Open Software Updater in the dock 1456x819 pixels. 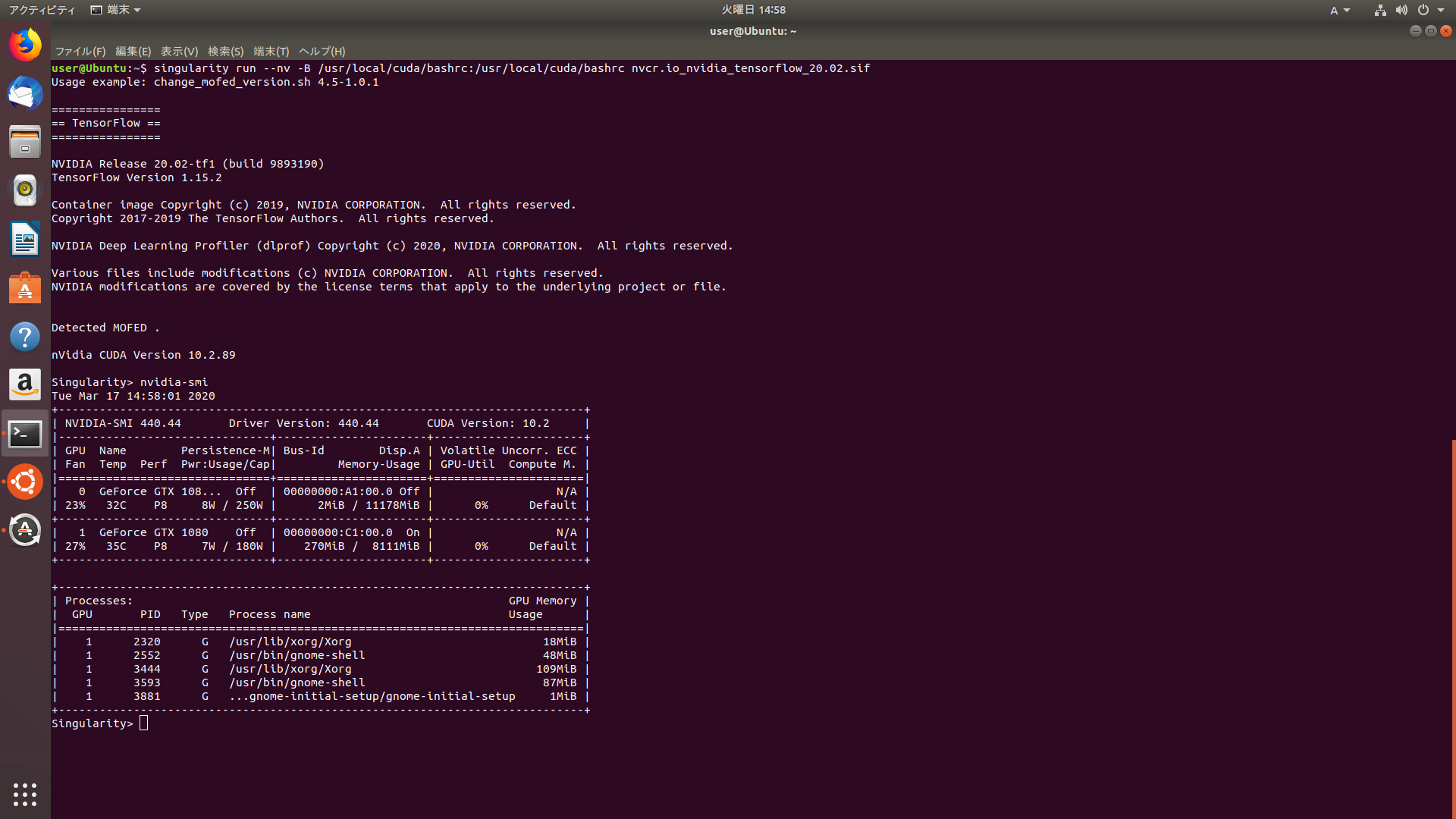point(25,530)
